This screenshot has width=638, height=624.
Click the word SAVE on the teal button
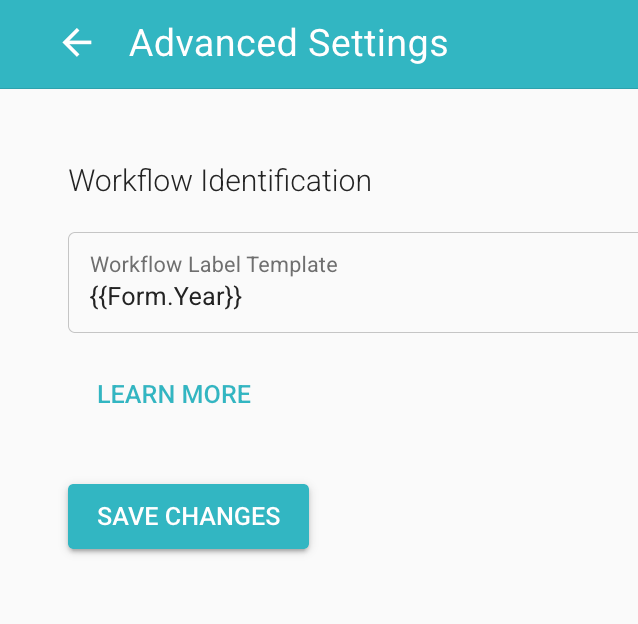click(x=128, y=516)
